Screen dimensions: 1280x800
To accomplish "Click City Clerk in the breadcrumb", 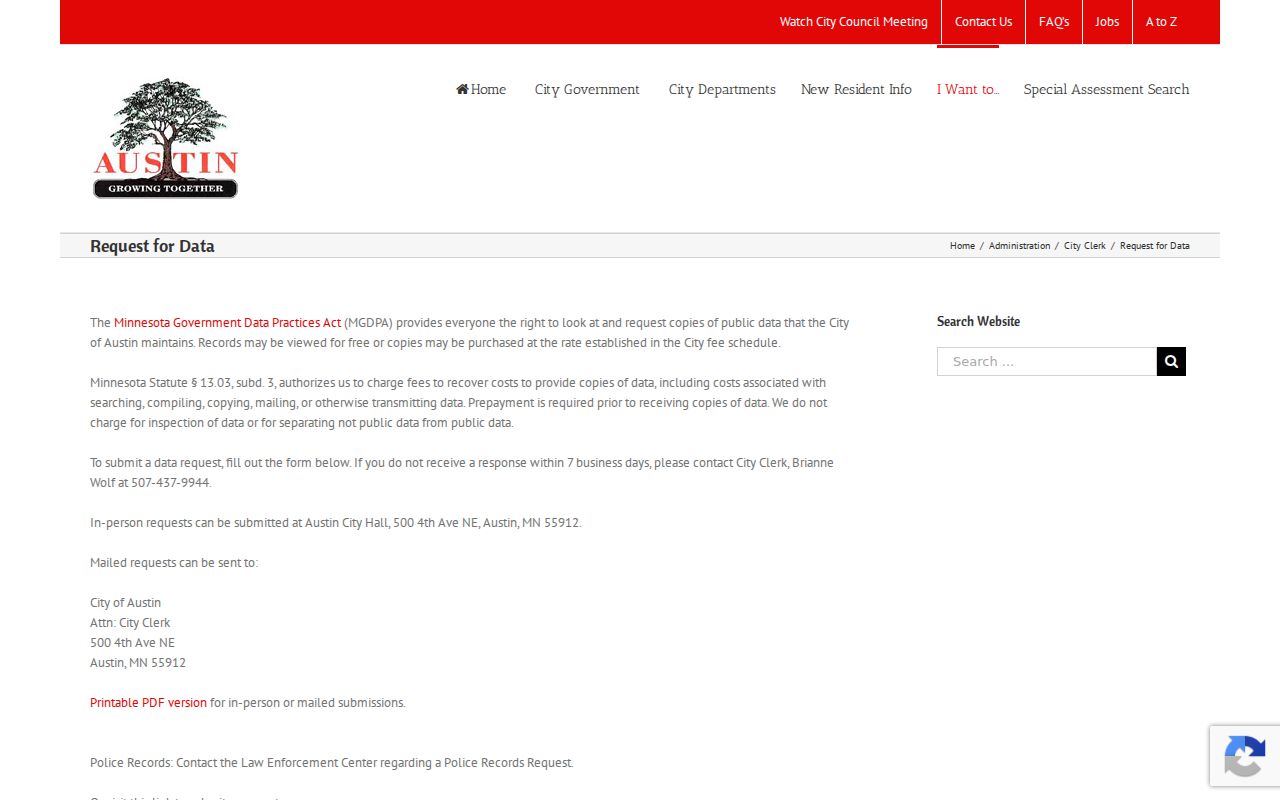I will pyautogui.click(x=1084, y=246).
